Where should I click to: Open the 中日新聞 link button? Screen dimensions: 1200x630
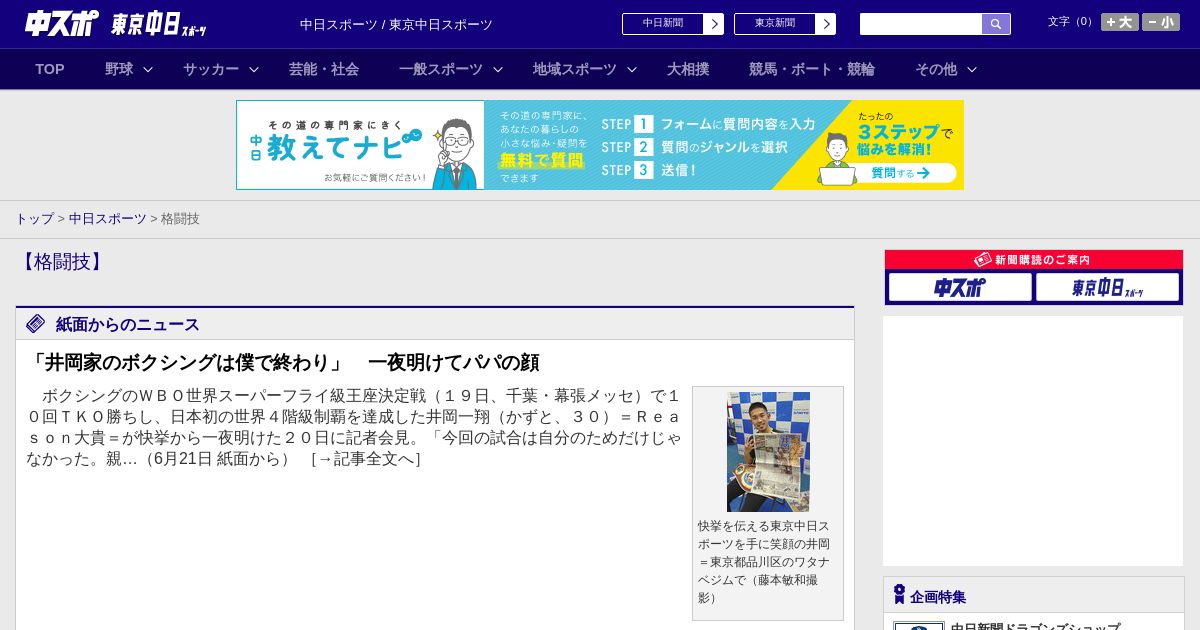click(662, 24)
